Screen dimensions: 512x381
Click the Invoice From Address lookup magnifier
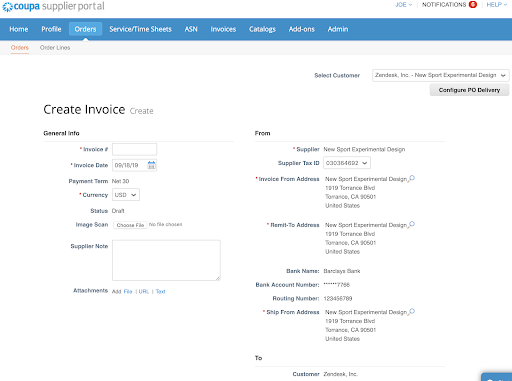(x=412, y=178)
